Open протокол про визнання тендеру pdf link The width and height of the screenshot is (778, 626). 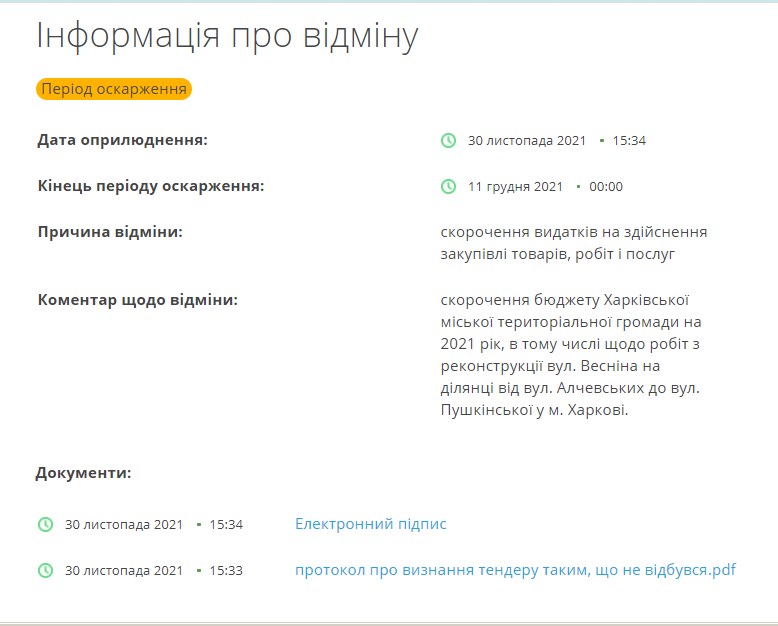tap(516, 570)
